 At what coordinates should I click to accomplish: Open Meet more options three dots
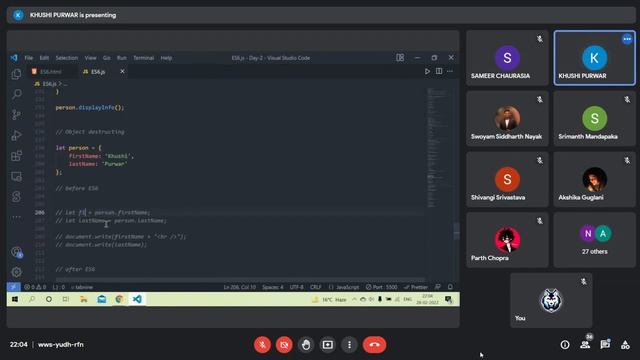point(349,345)
